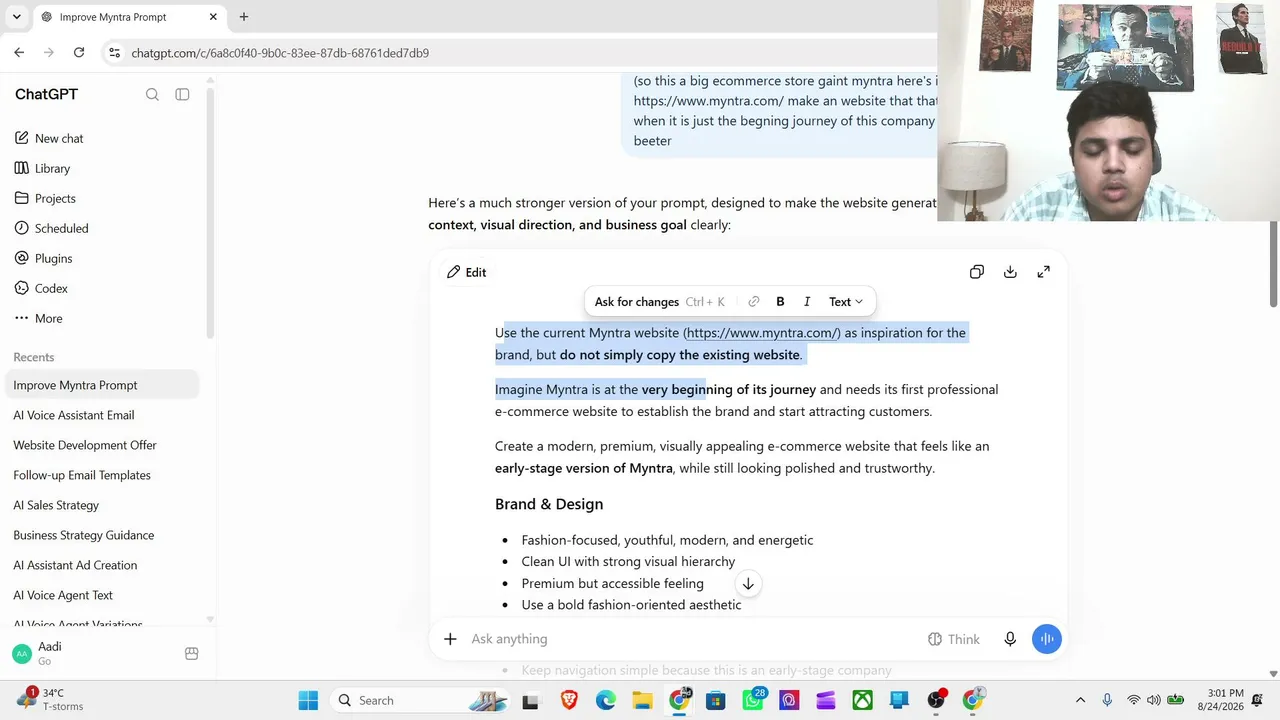
Task: Open the browser tab search dropdown
Action: (16, 17)
